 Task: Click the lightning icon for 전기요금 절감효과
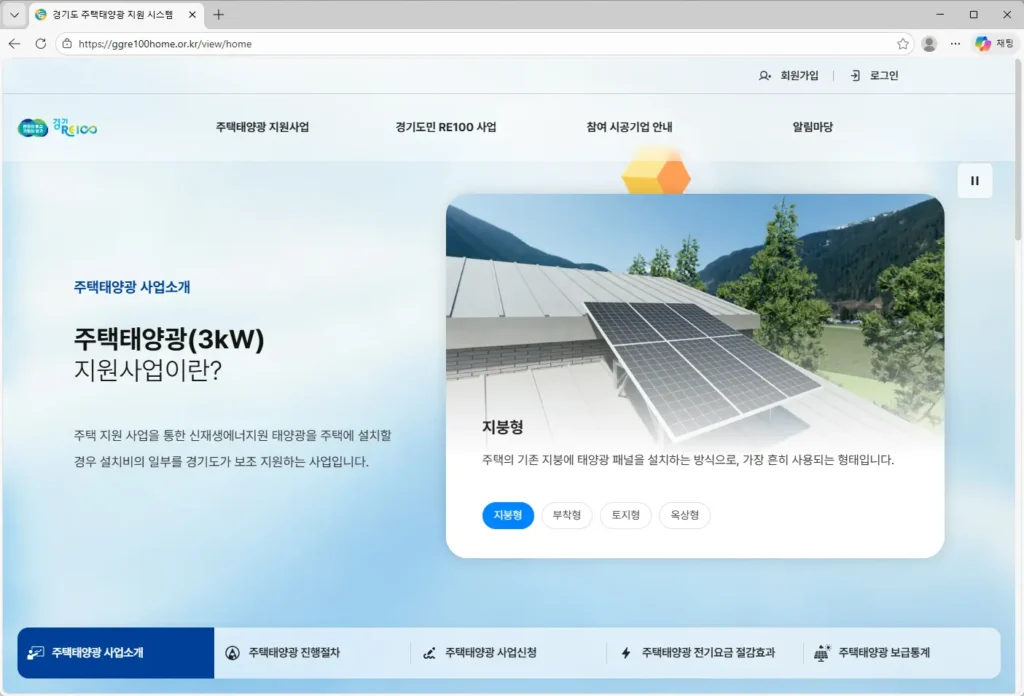(x=626, y=652)
